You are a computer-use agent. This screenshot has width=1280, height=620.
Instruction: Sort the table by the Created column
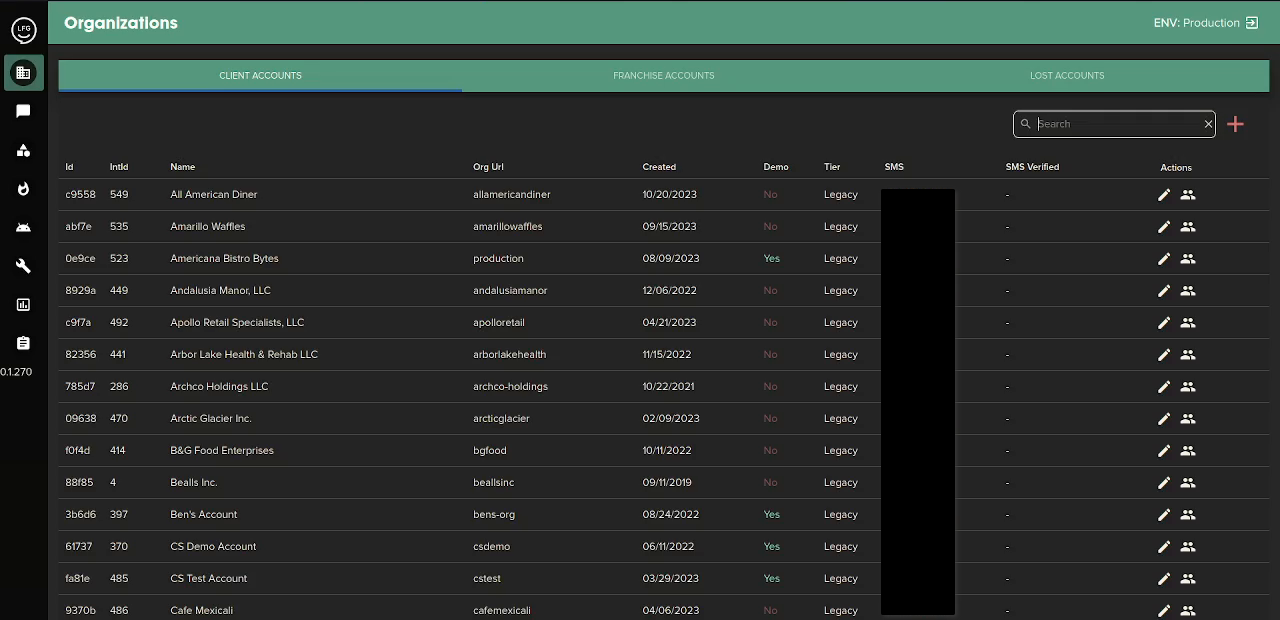tap(659, 167)
